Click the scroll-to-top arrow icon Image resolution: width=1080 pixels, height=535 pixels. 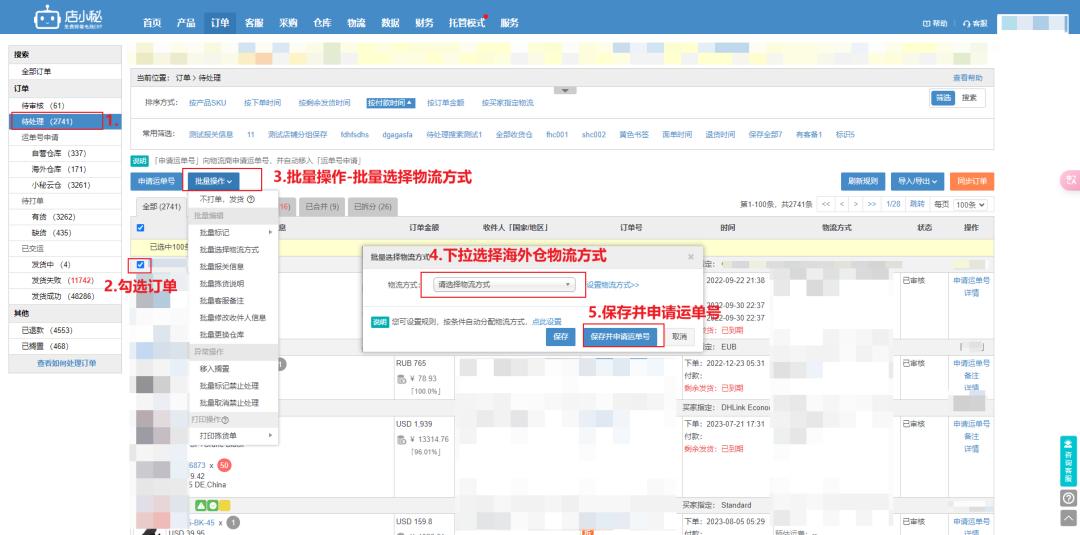tap(1068, 517)
